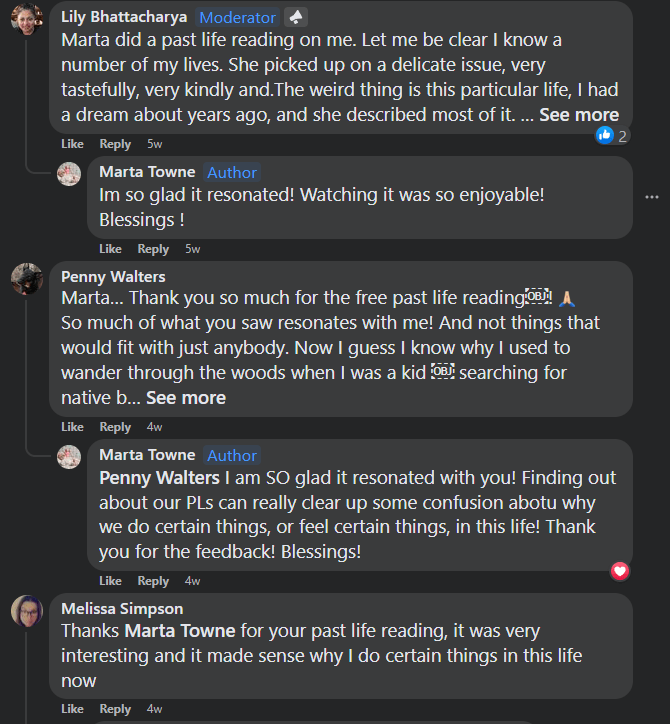
Task: Click the Marta Towne mention in Melissa's comment
Action: [180, 631]
